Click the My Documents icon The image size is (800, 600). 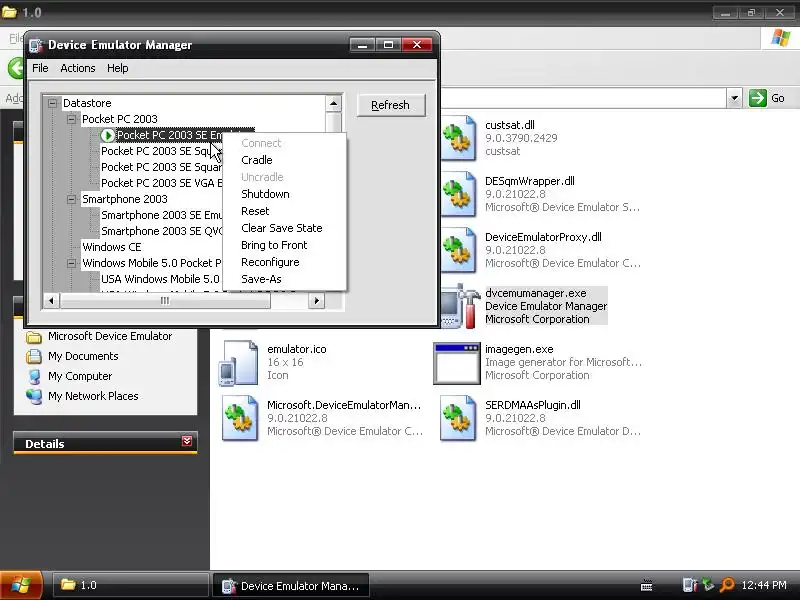pos(34,356)
